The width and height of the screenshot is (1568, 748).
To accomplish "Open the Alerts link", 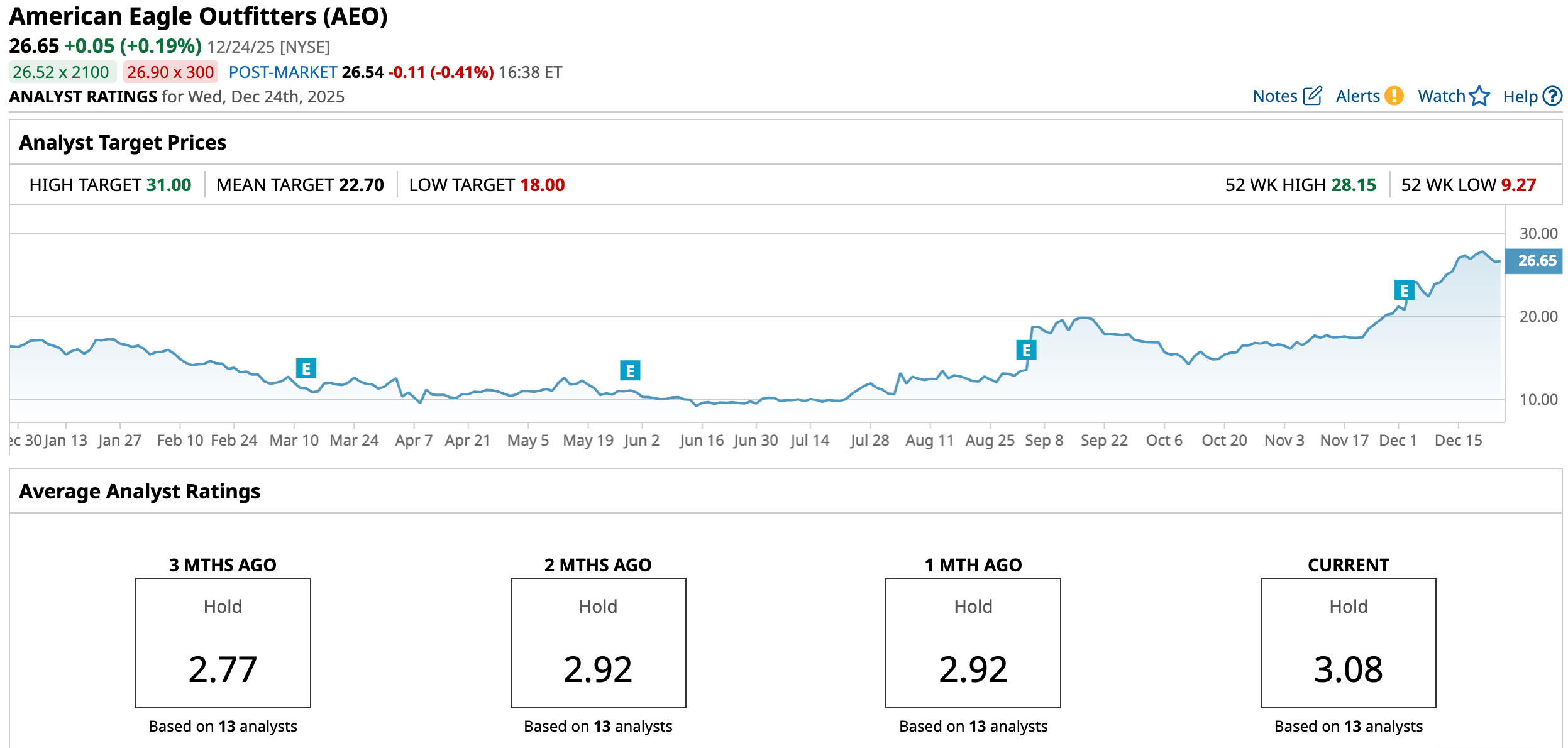I will coord(1357,96).
